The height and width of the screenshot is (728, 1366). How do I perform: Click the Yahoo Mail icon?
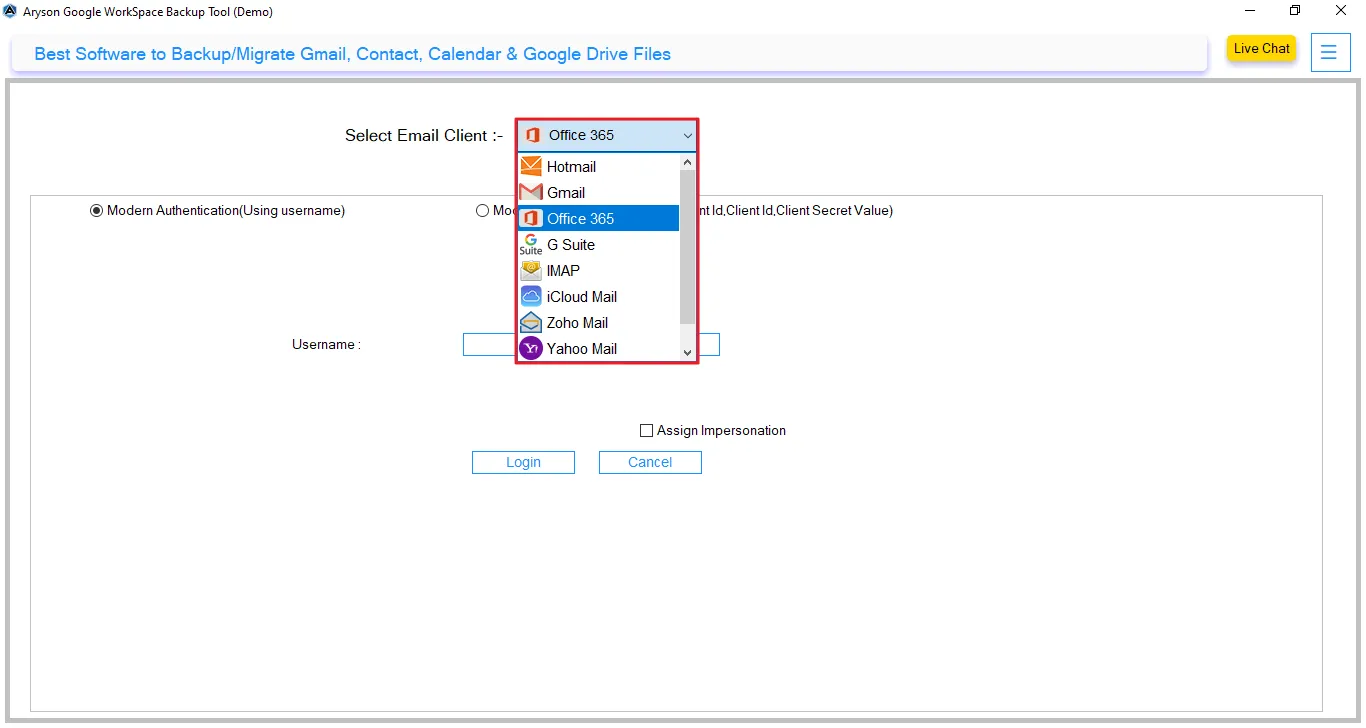pos(531,348)
